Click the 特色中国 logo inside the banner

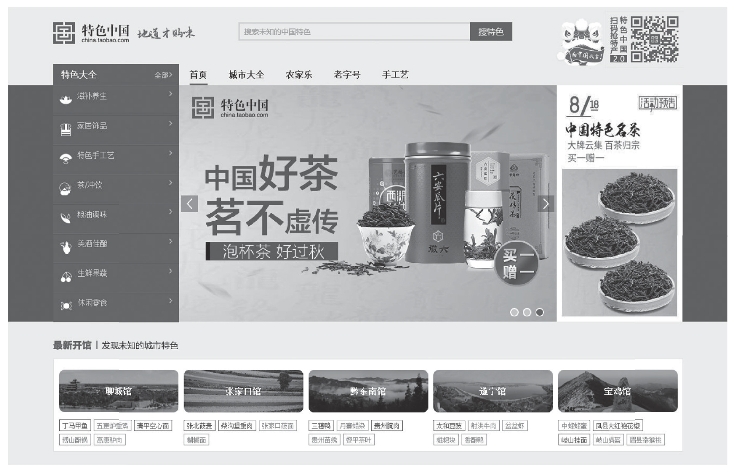(x=230, y=108)
